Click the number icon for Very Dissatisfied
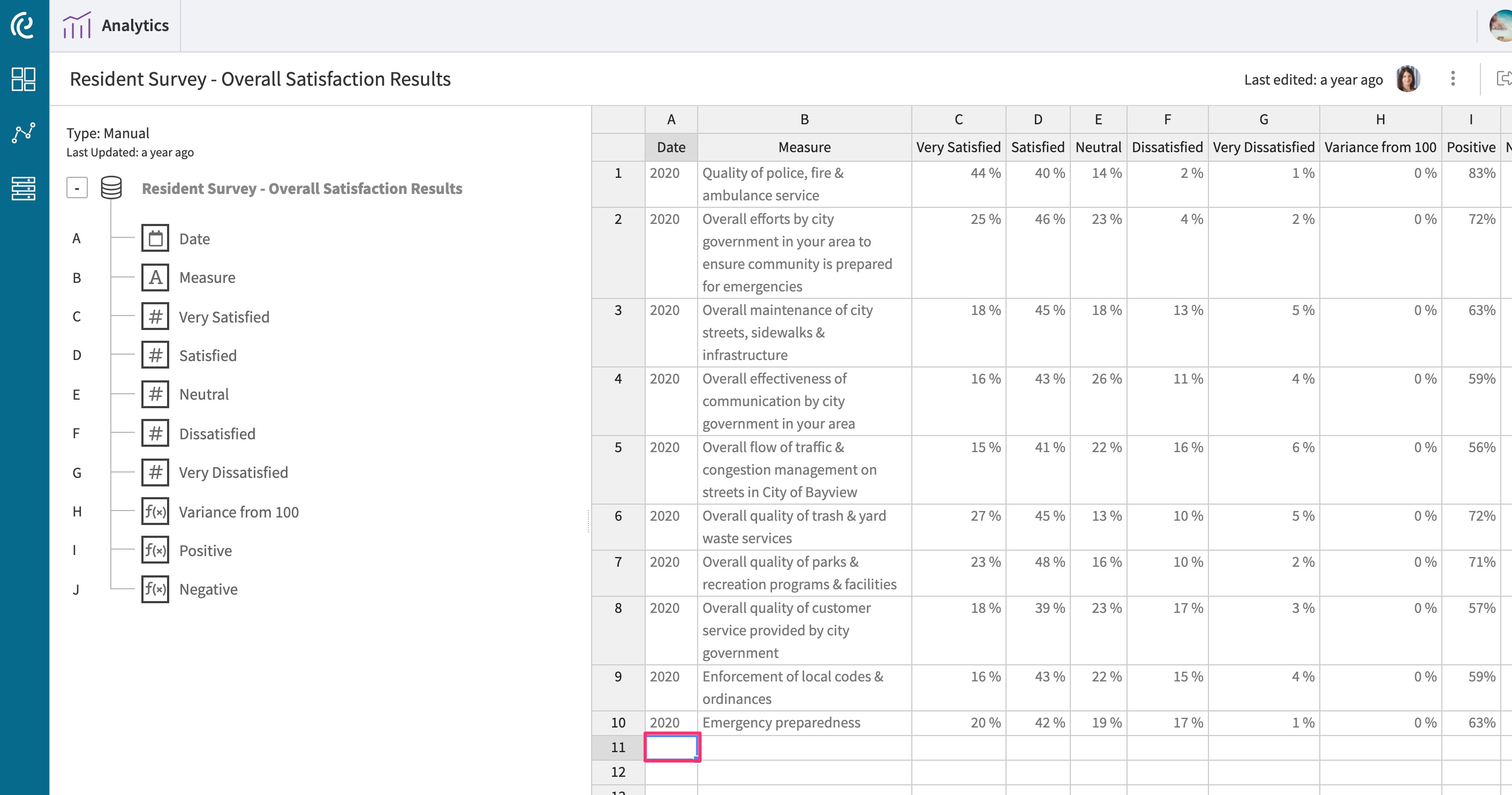1512x795 pixels. (155, 472)
